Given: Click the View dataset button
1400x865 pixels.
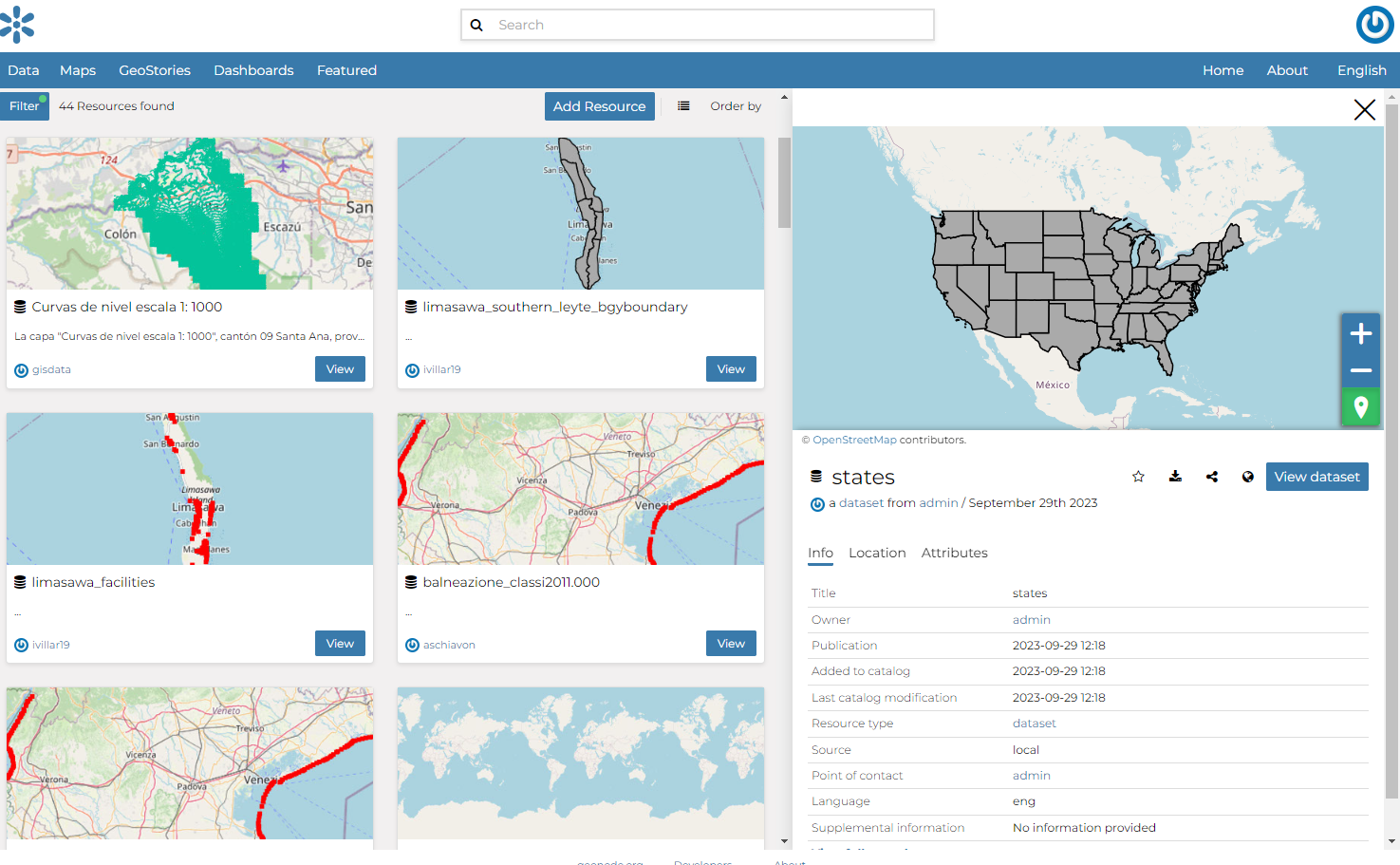Looking at the screenshot, I should click(1316, 476).
